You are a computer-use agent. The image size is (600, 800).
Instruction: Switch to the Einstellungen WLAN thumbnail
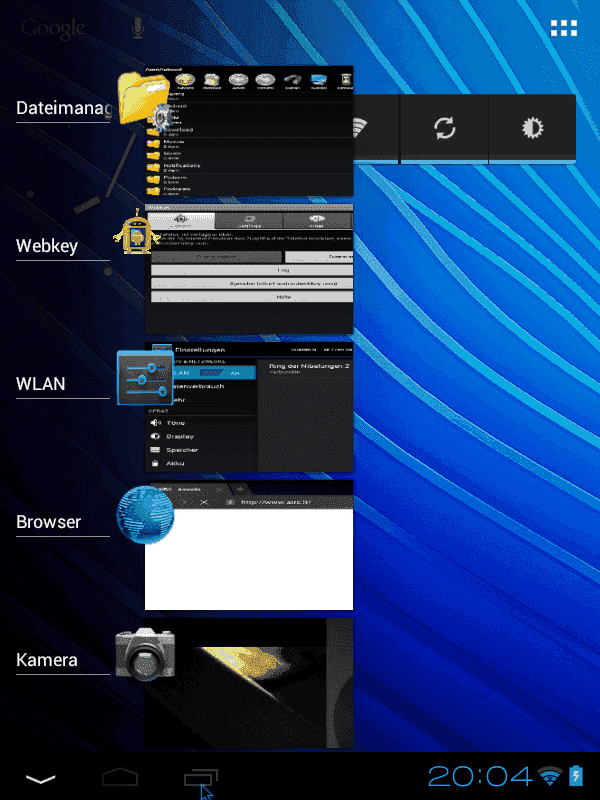tap(249, 407)
